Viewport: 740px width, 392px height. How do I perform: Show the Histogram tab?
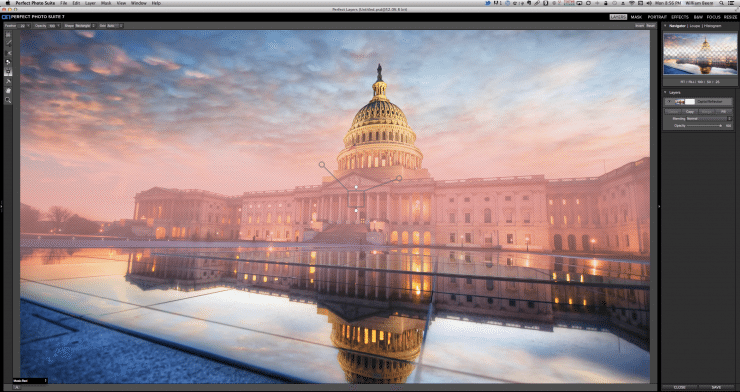(713, 25)
